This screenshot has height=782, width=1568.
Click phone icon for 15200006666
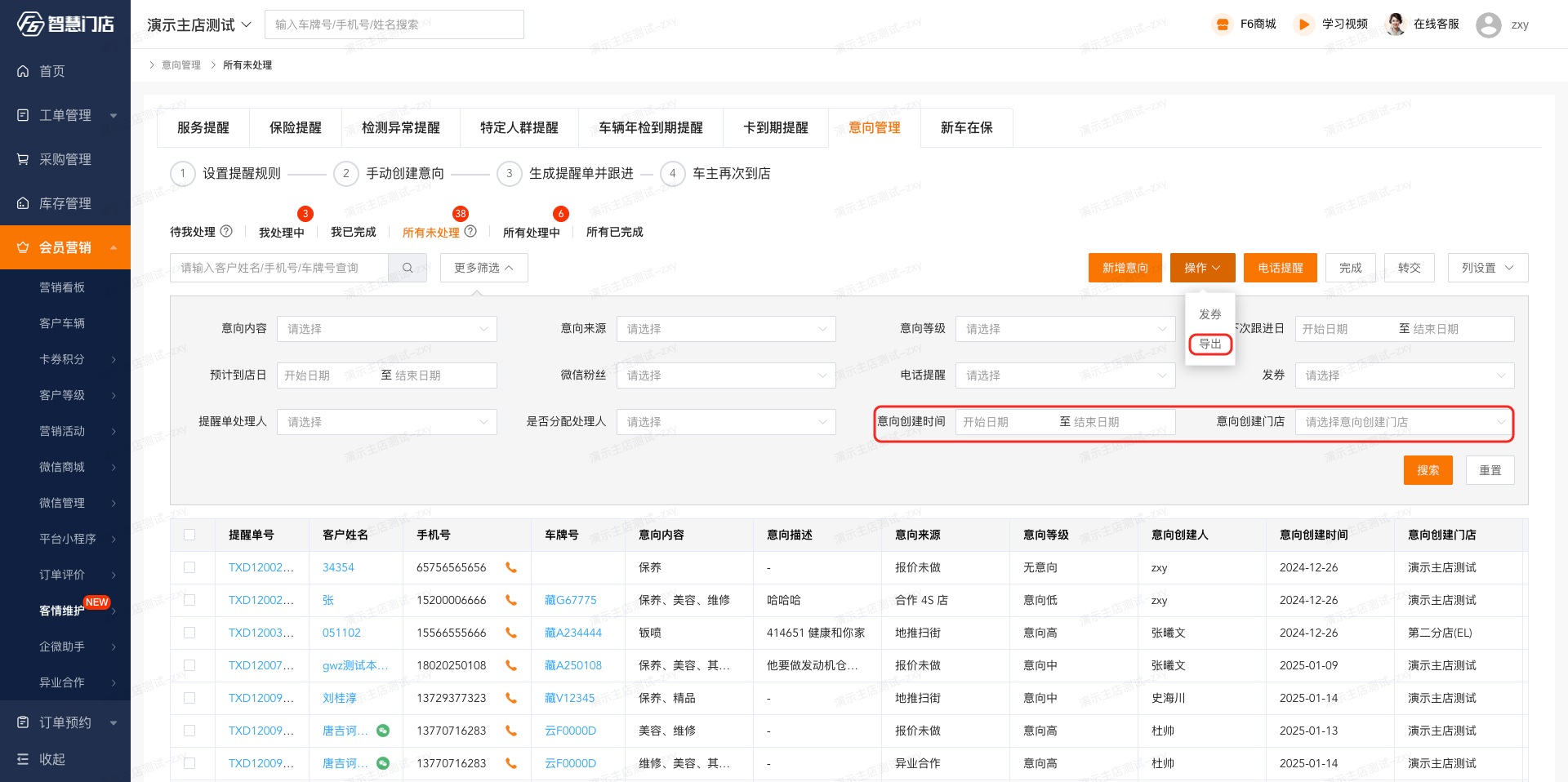point(511,600)
